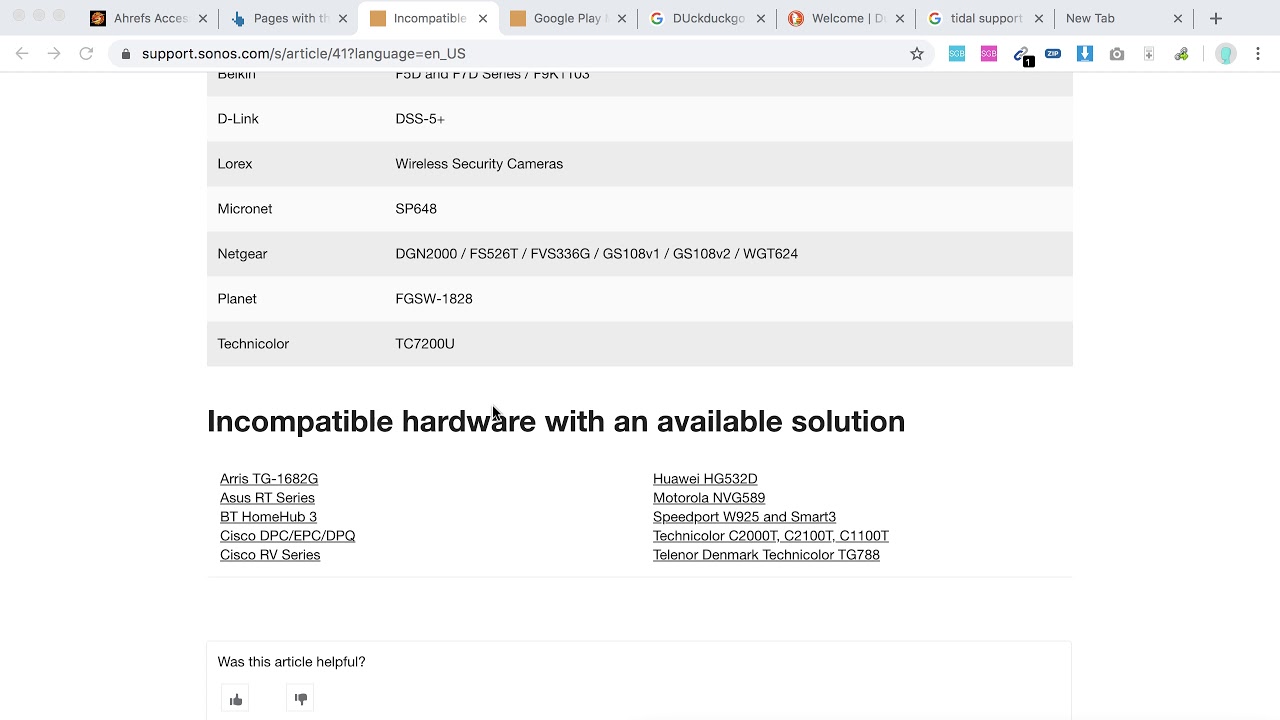The width and height of the screenshot is (1280, 720).
Task: Open the Huawei HG532D link
Action: click(x=705, y=479)
